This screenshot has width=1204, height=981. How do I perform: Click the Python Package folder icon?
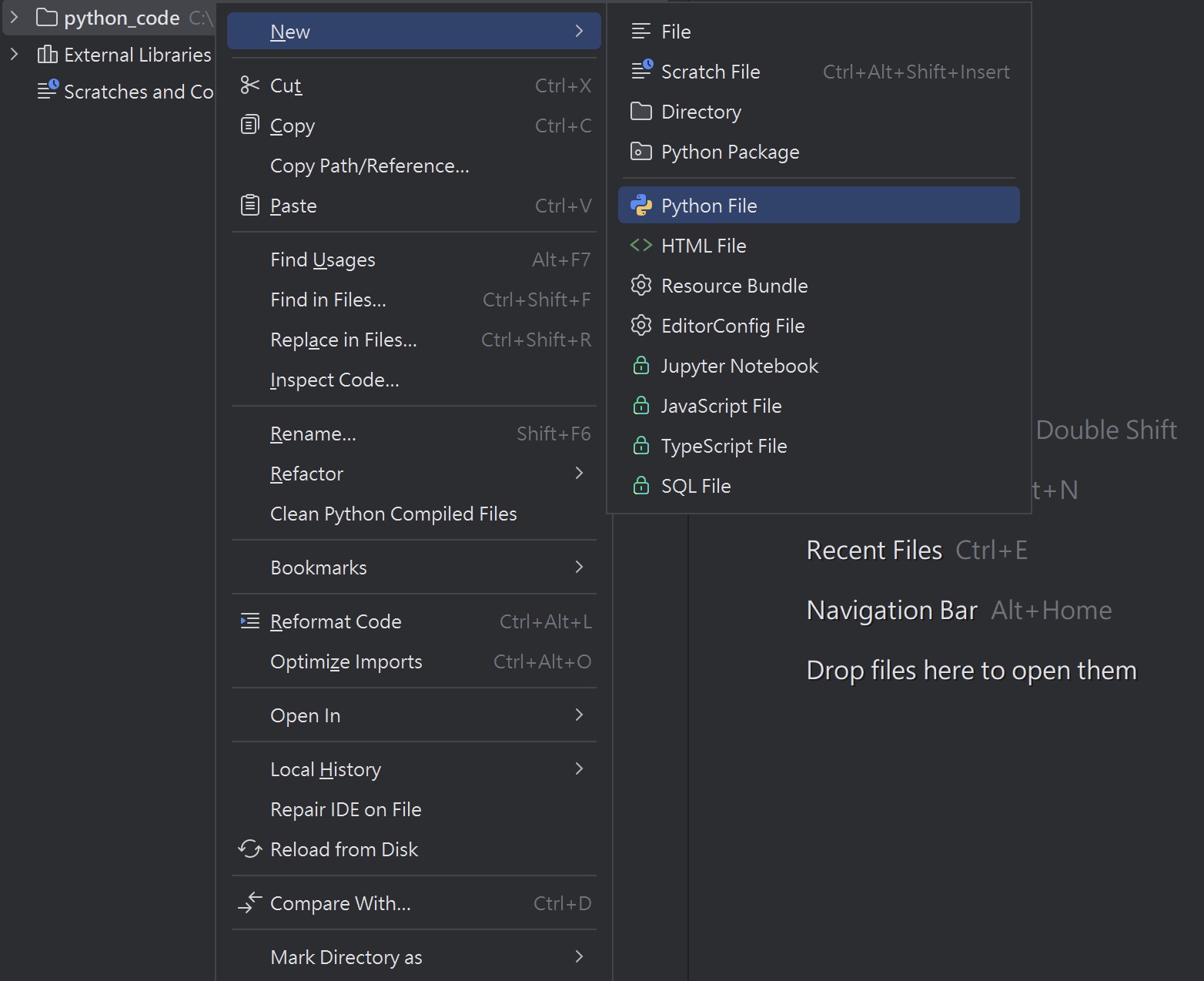coord(640,151)
